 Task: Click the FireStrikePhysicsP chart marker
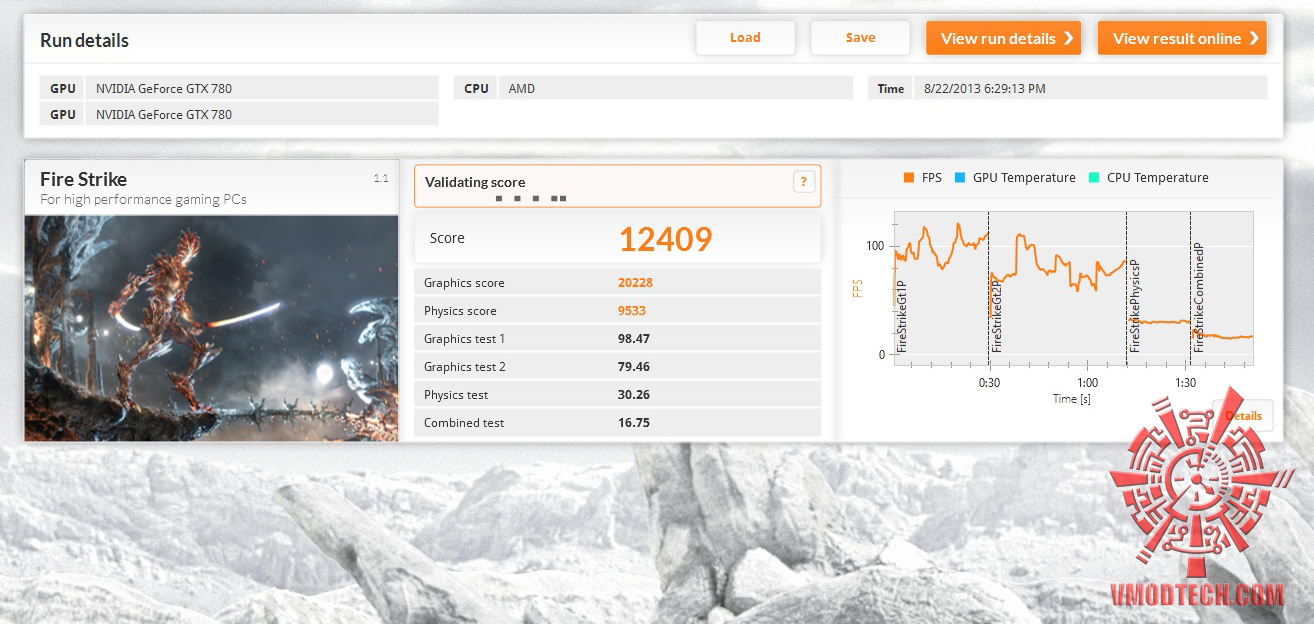(1134, 306)
